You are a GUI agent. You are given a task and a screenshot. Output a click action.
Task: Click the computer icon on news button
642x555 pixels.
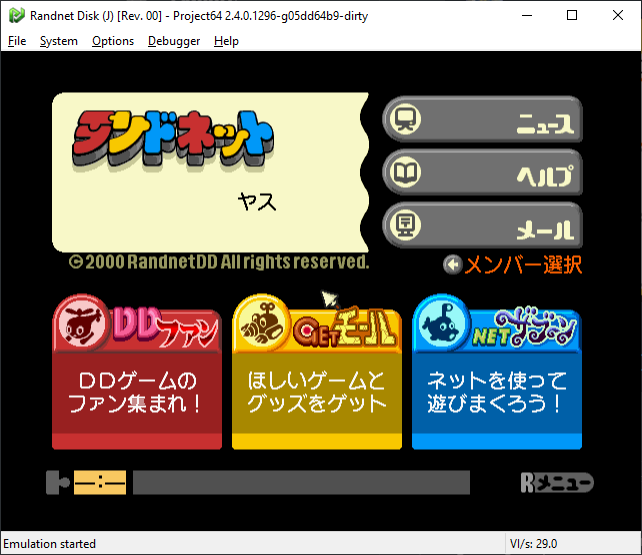(x=405, y=119)
